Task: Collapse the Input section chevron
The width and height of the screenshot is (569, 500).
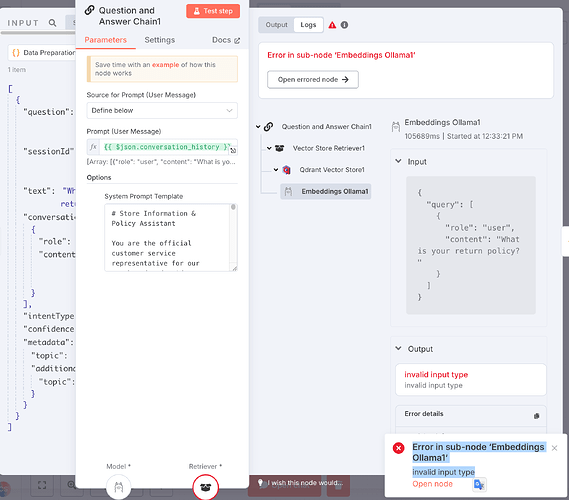Action: coord(398,161)
